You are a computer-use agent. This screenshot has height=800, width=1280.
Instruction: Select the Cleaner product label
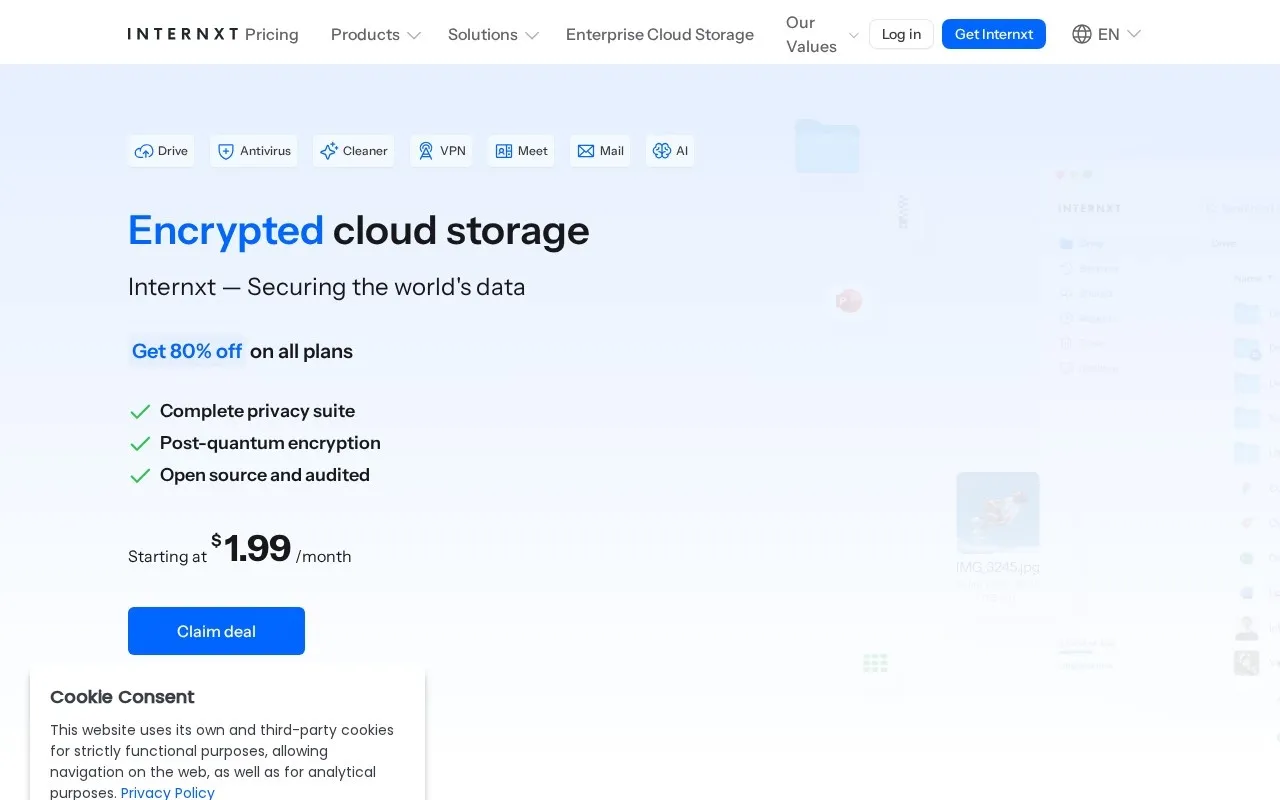365,151
